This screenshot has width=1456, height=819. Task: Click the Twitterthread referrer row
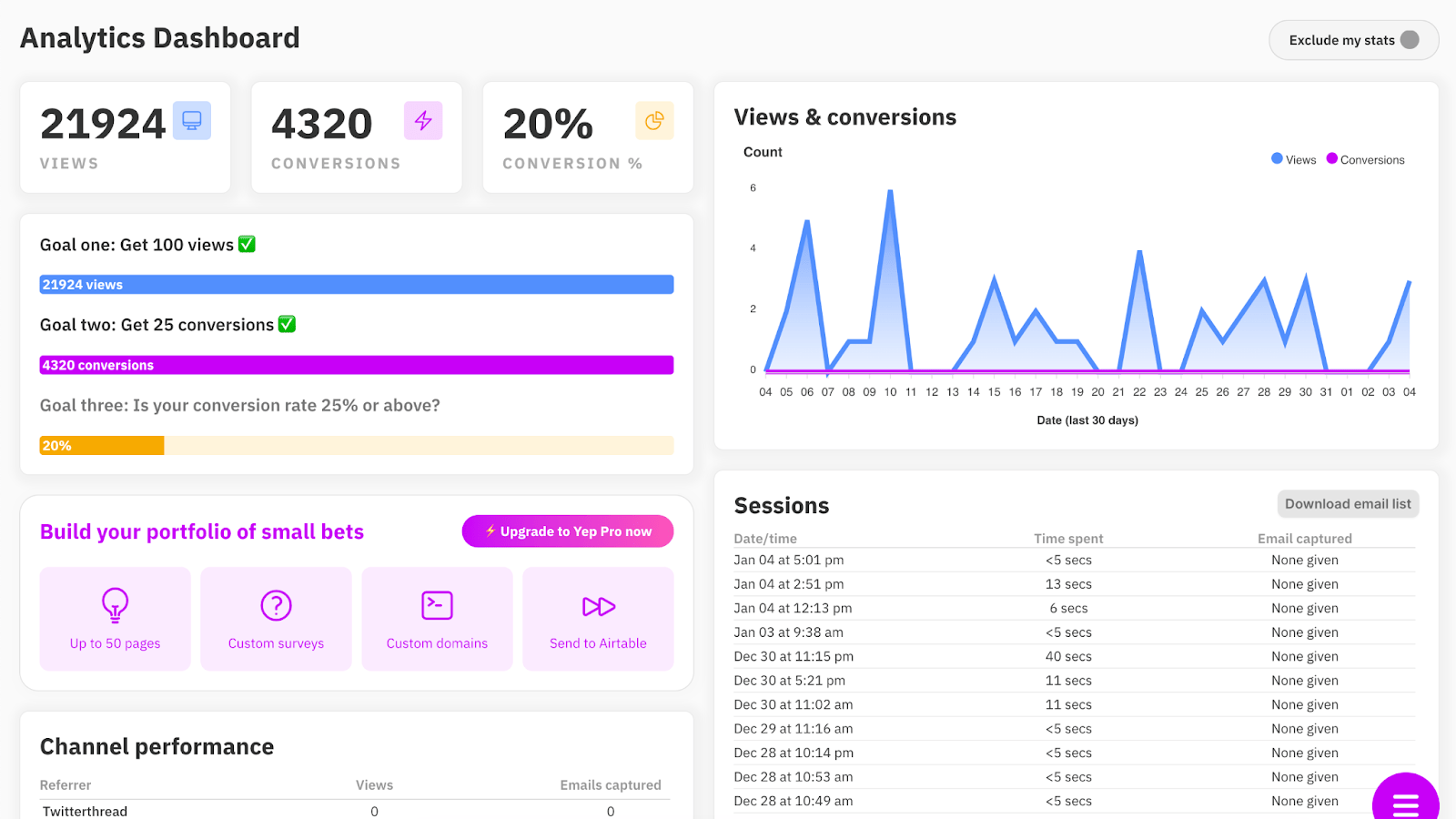85,811
